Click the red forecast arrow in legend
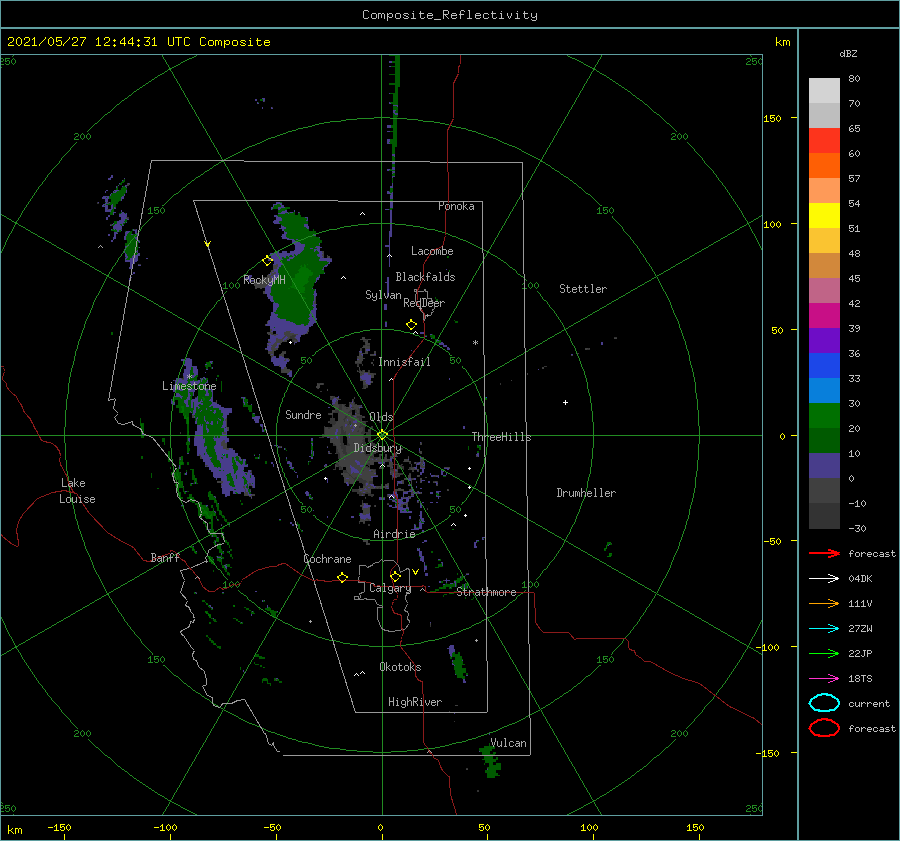The height and width of the screenshot is (841, 900). (824, 553)
